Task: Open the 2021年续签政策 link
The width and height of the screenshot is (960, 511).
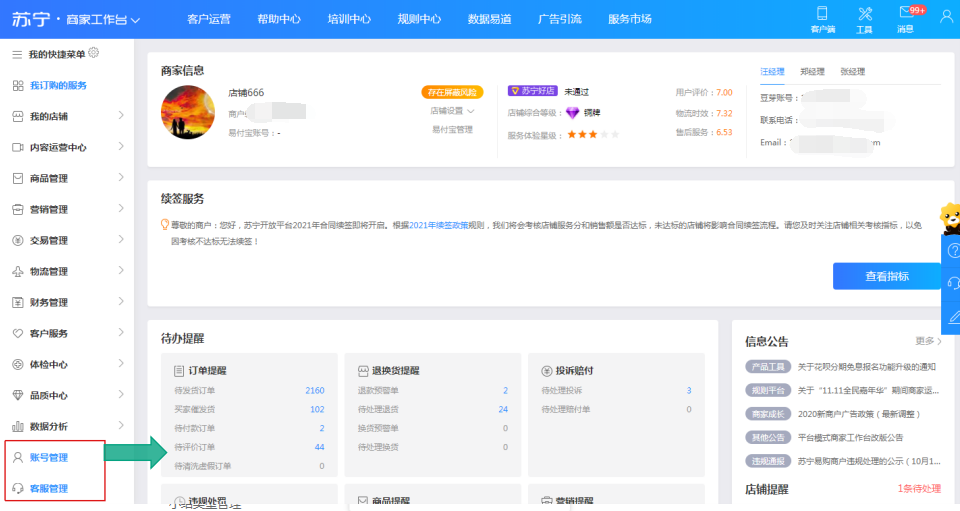Action: 438,225
